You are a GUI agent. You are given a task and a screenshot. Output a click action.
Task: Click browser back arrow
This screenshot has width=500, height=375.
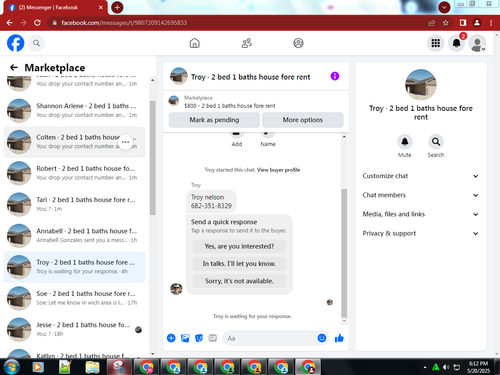(x=10, y=23)
